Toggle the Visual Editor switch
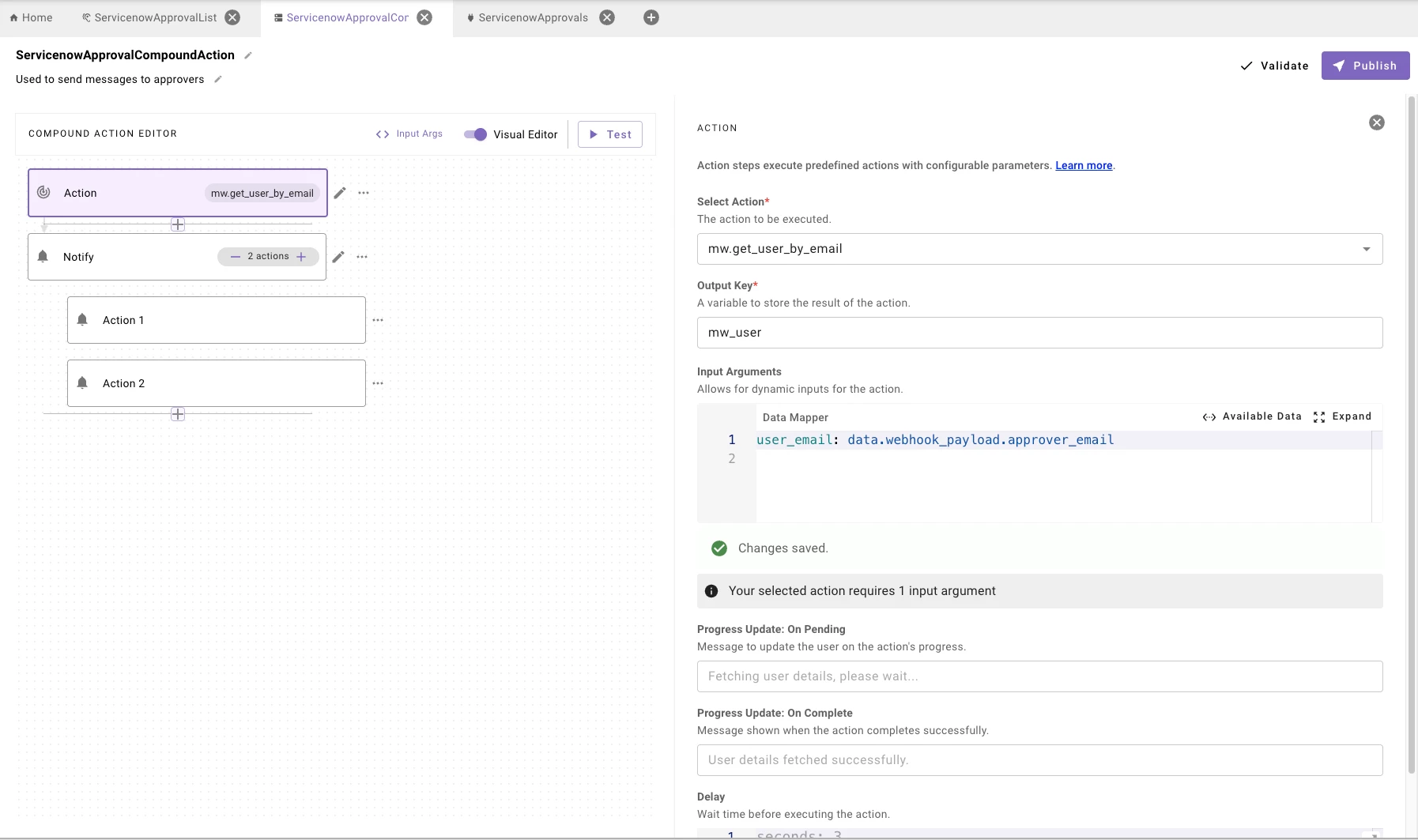 475,134
